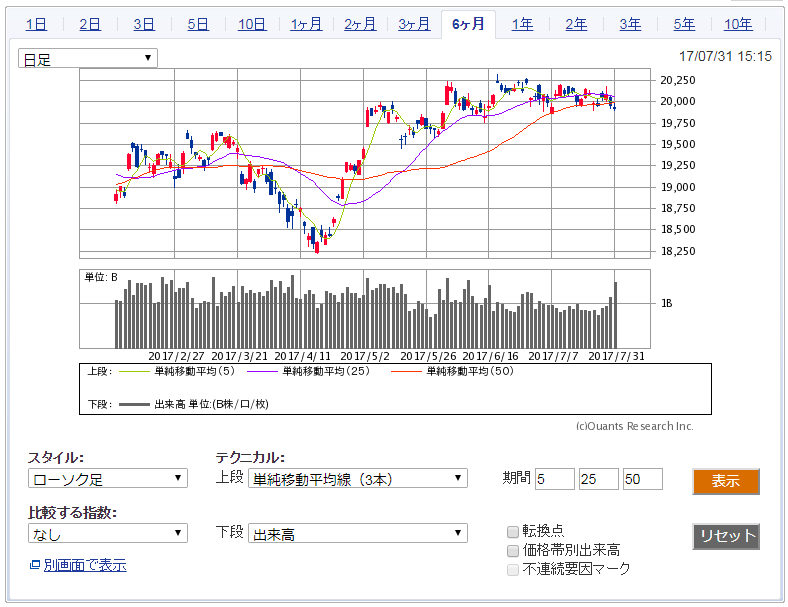Expand the 下段 出来高 dropdown
The height and width of the screenshot is (607, 788).
pos(357,534)
